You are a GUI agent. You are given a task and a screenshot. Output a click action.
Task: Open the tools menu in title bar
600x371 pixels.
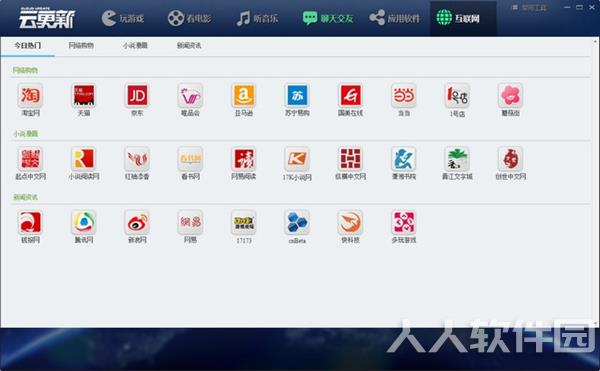(530, 7)
